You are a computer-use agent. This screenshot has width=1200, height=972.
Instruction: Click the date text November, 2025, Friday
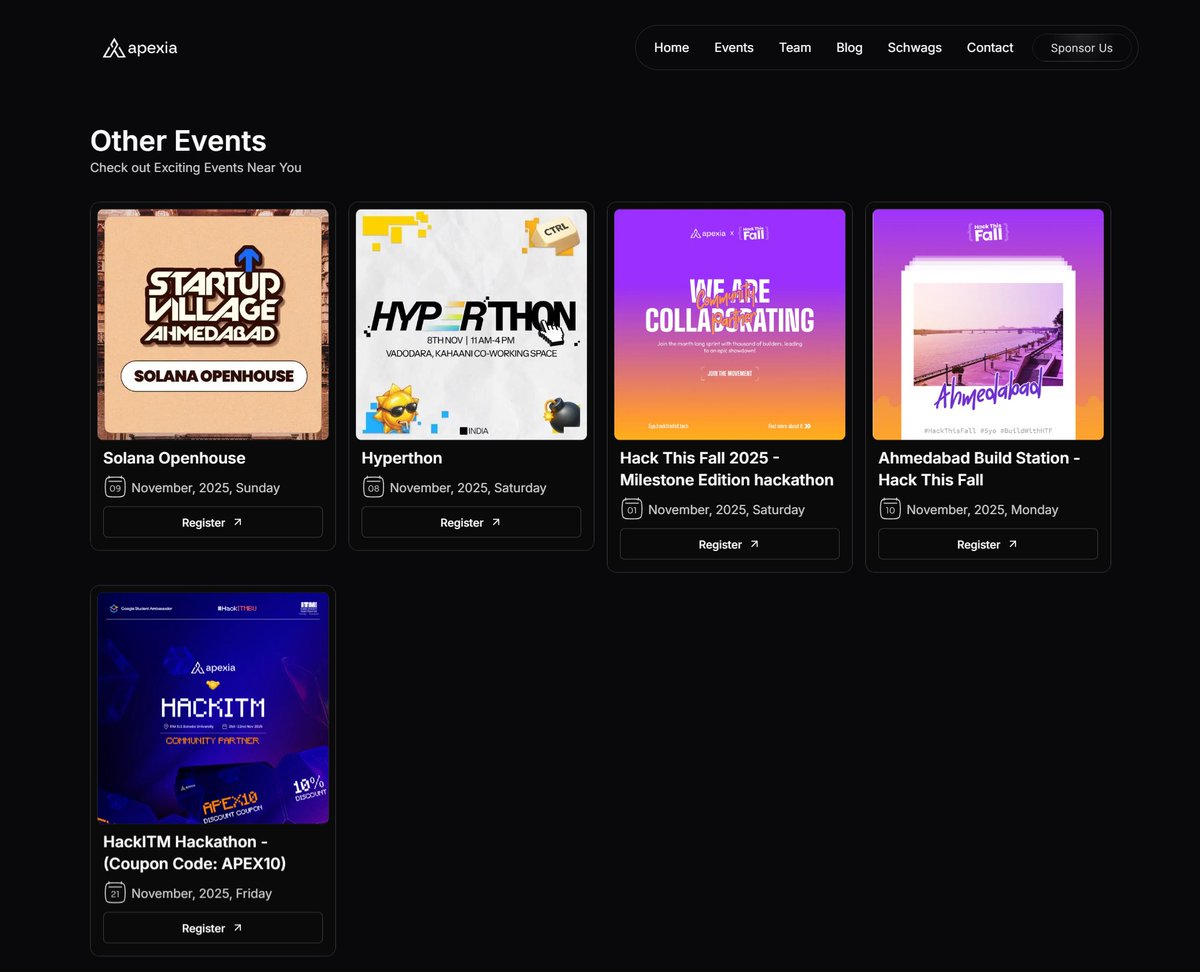(202, 894)
